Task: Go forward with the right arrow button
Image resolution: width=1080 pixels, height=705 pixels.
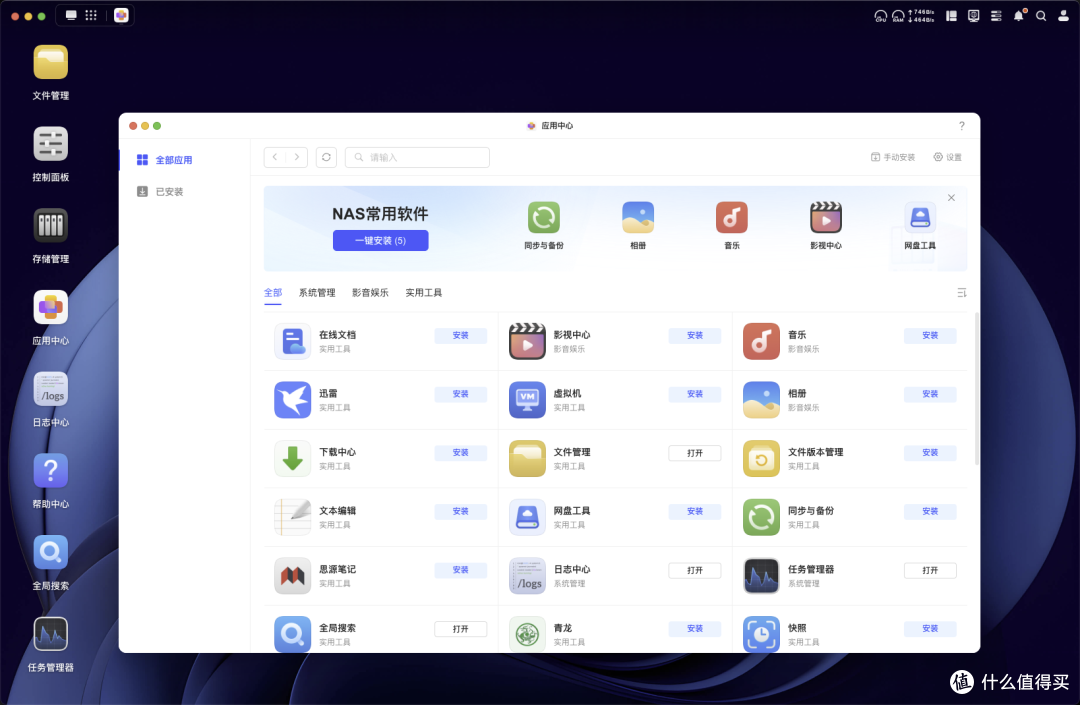Action: click(297, 157)
